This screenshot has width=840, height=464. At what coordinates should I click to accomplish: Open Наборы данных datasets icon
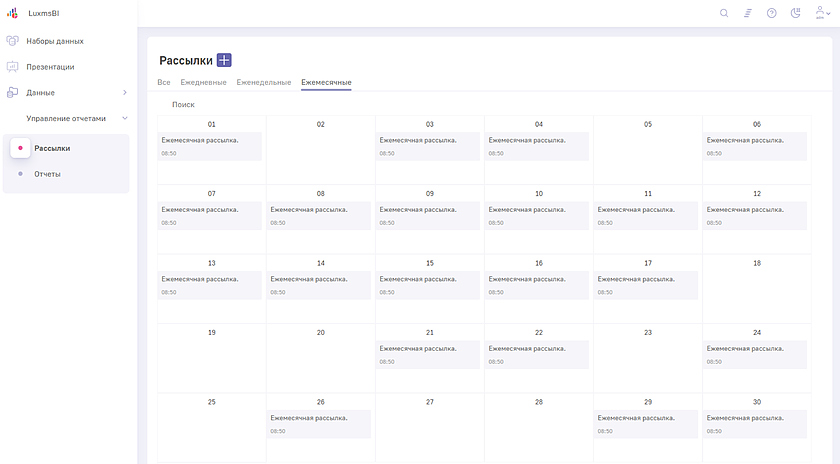[12, 41]
